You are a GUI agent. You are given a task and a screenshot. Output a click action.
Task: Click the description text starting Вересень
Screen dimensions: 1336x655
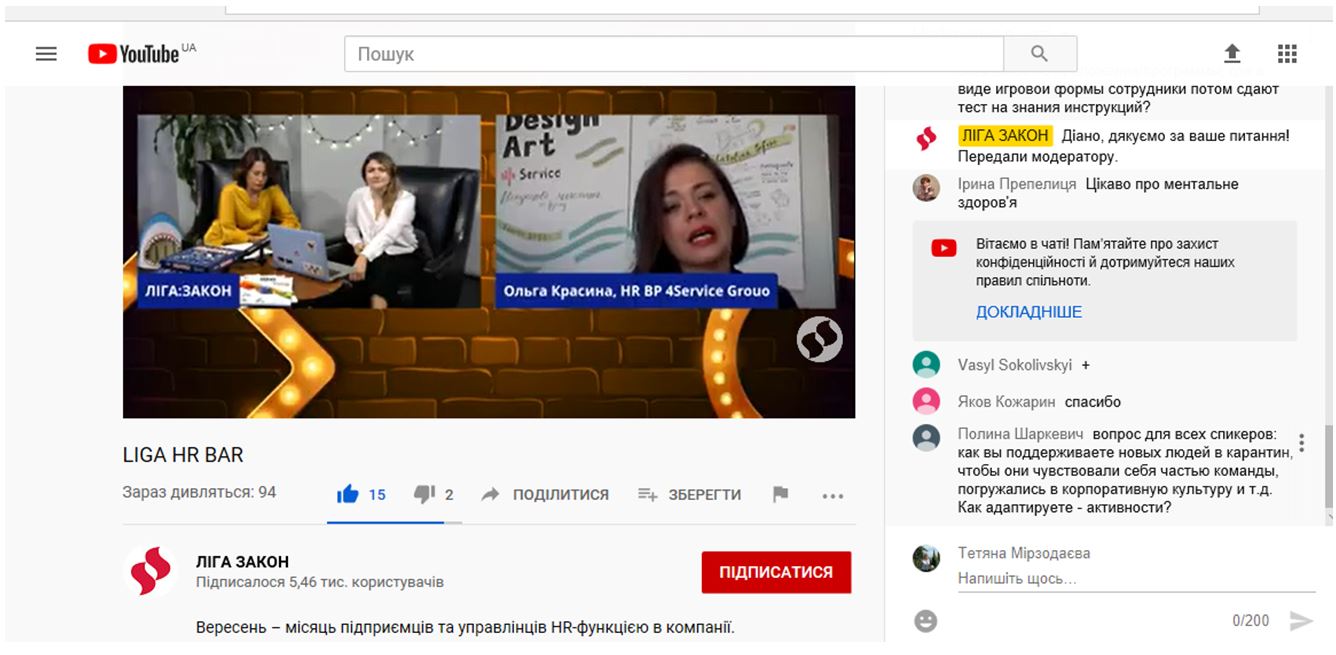(x=465, y=628)
